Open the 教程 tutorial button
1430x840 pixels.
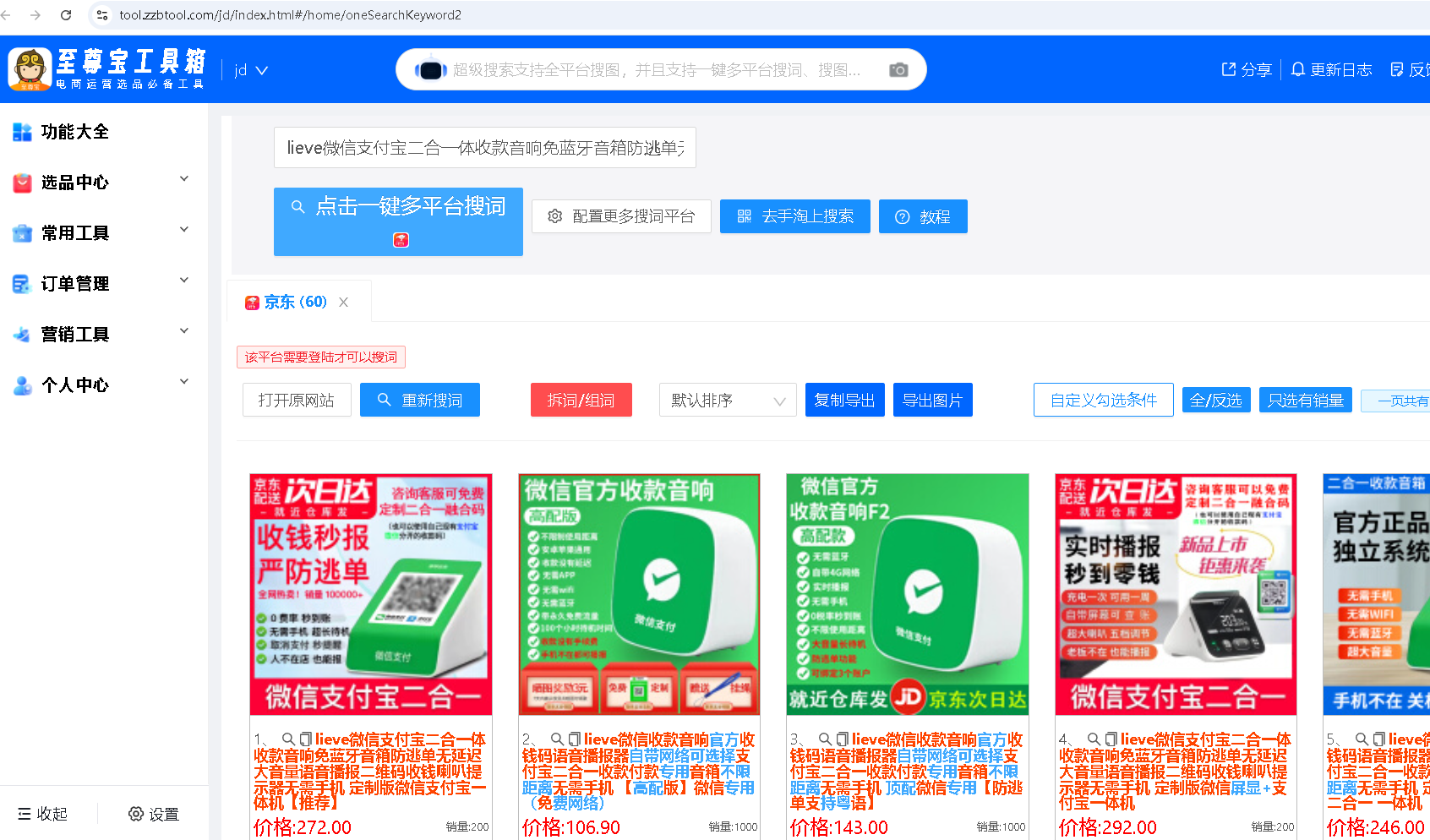click(x=923, y=216)
